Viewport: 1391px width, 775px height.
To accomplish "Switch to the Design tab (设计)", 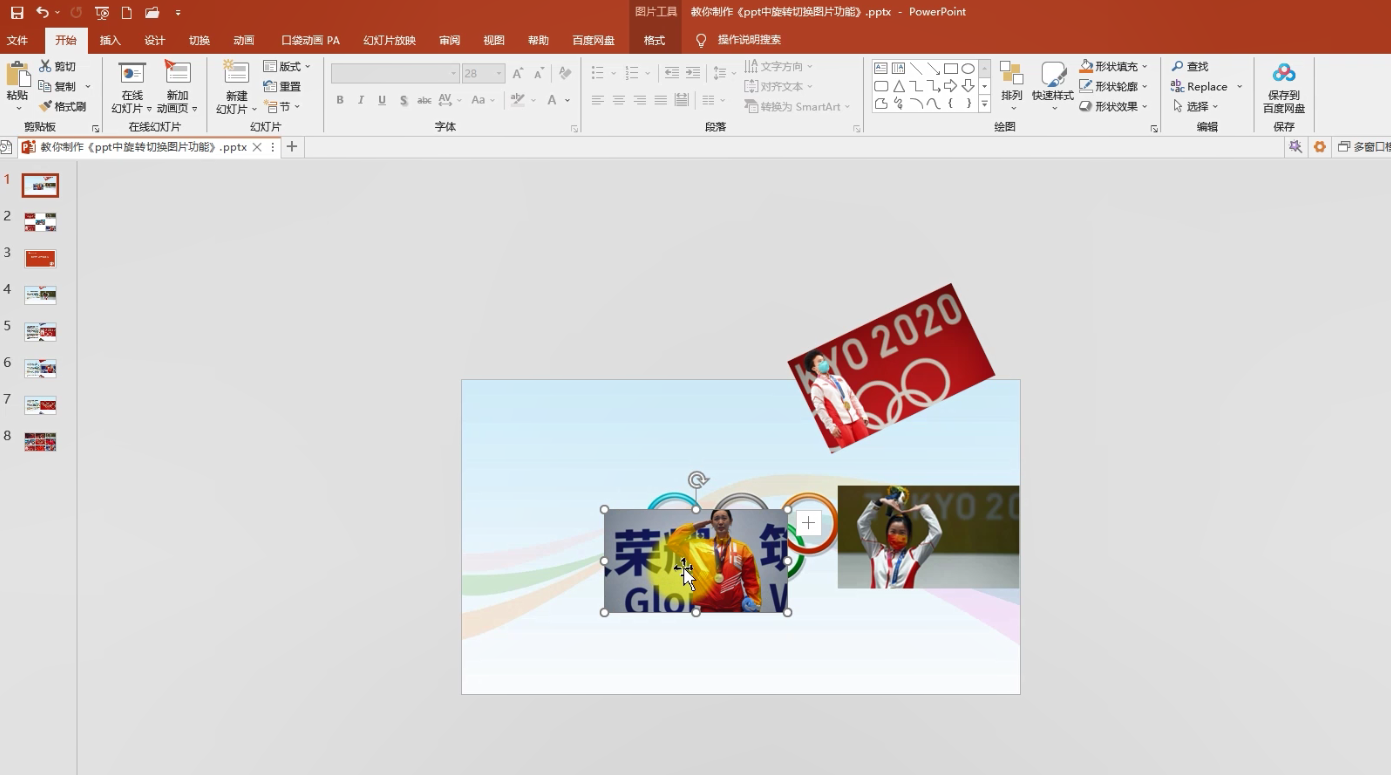I will pos(154,40).
